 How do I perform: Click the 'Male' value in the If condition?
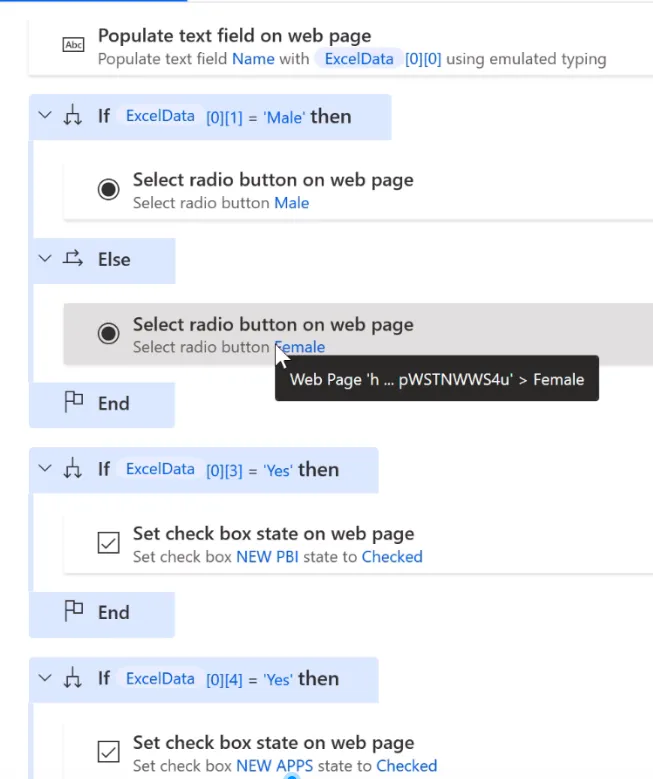click(284, 118)
